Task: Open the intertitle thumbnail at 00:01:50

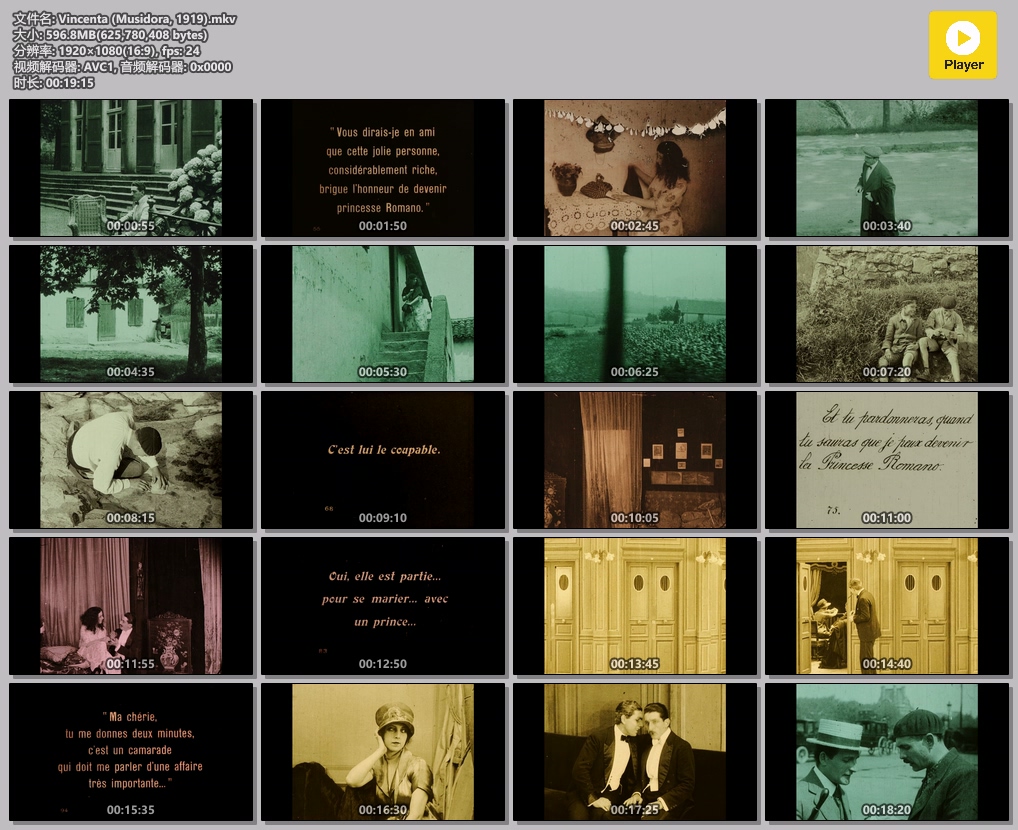Action: (383, 168)
